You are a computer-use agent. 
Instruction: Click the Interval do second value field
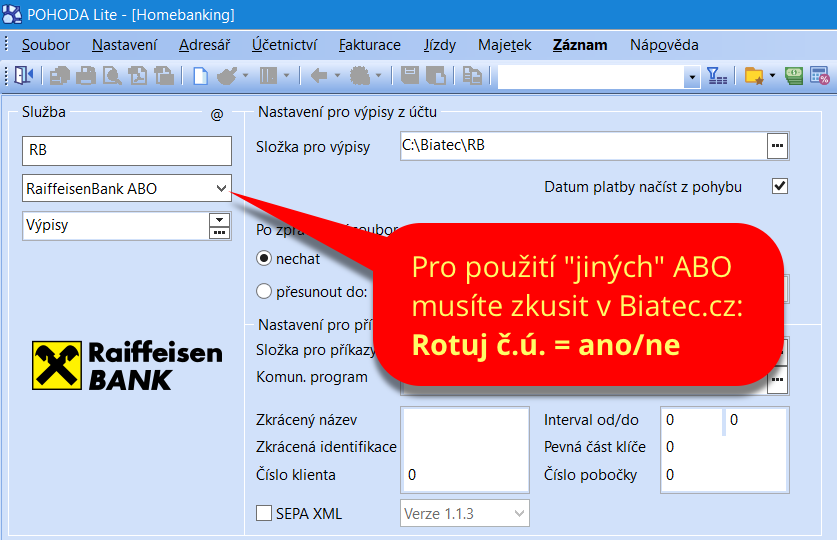pos(756,420)
